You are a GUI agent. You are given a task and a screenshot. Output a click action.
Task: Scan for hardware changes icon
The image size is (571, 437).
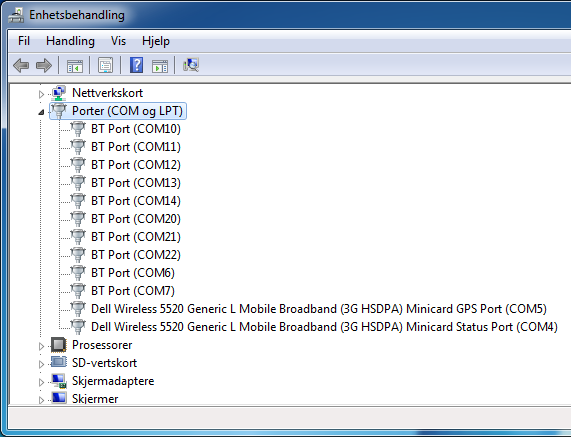pyautogui.click(x=191, y=65)
